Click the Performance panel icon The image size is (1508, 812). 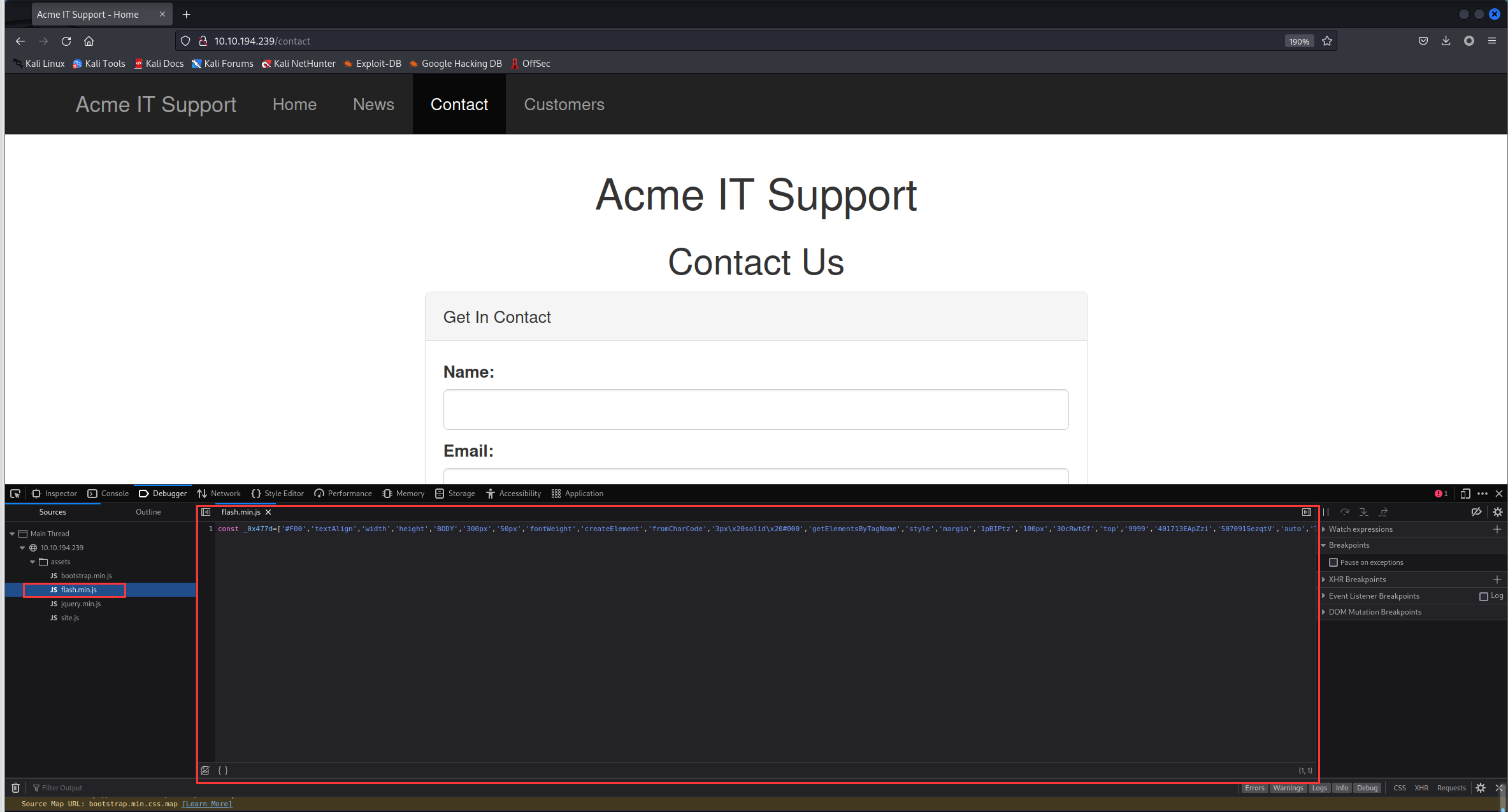(321, 493)
